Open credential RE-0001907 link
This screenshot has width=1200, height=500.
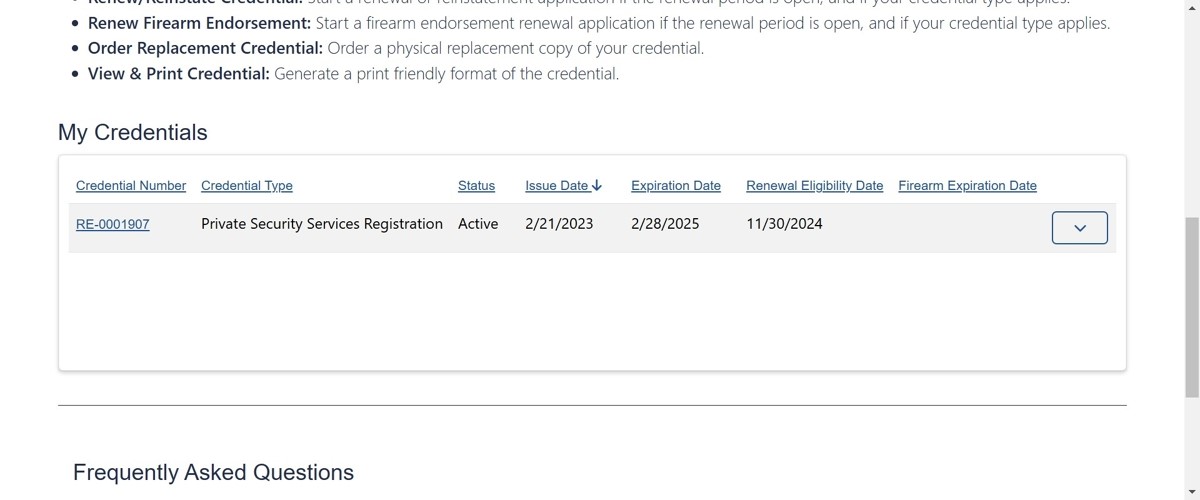[x=113, y=225]
